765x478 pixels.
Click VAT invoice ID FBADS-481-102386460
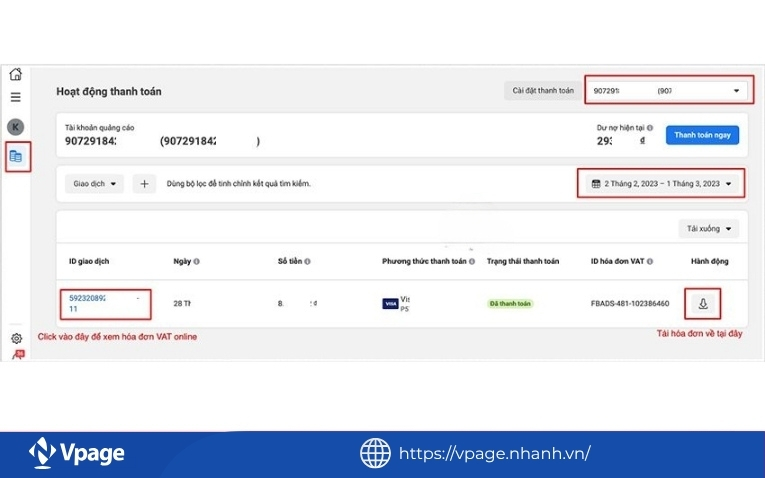pyautogui.click(x=630, y=303)
